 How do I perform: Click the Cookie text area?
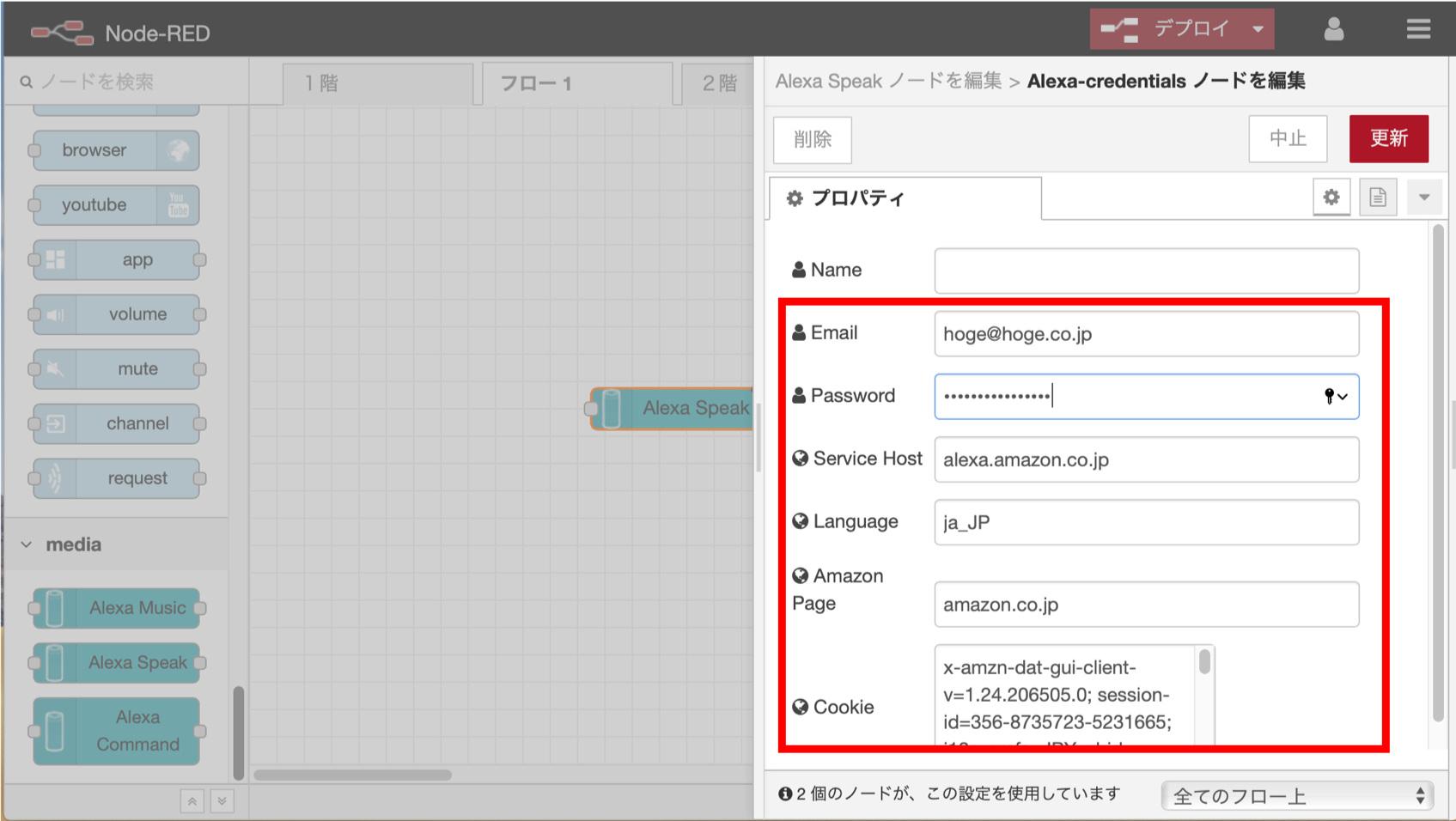pyautogui.click(x=1065, y=695)
